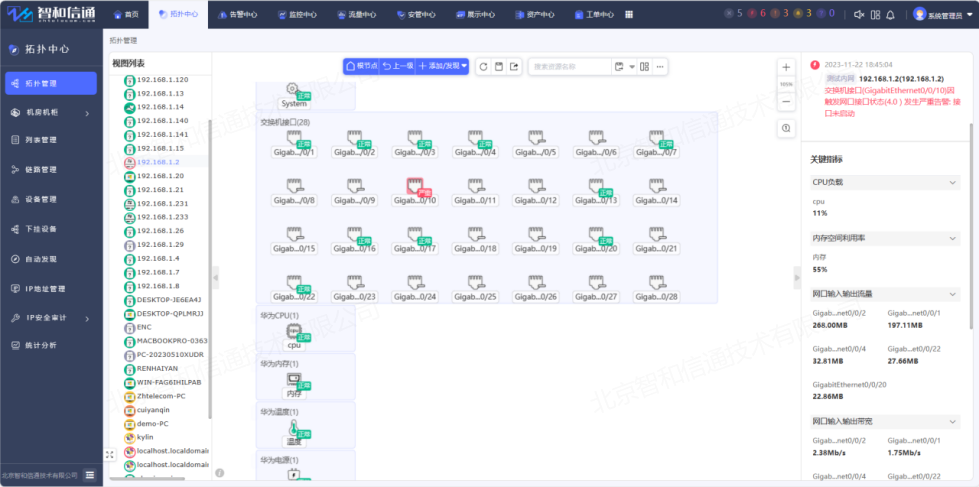979x487 pixels.
Task: Click the app grid icon after 工单中心
Action: coord(627,14)
